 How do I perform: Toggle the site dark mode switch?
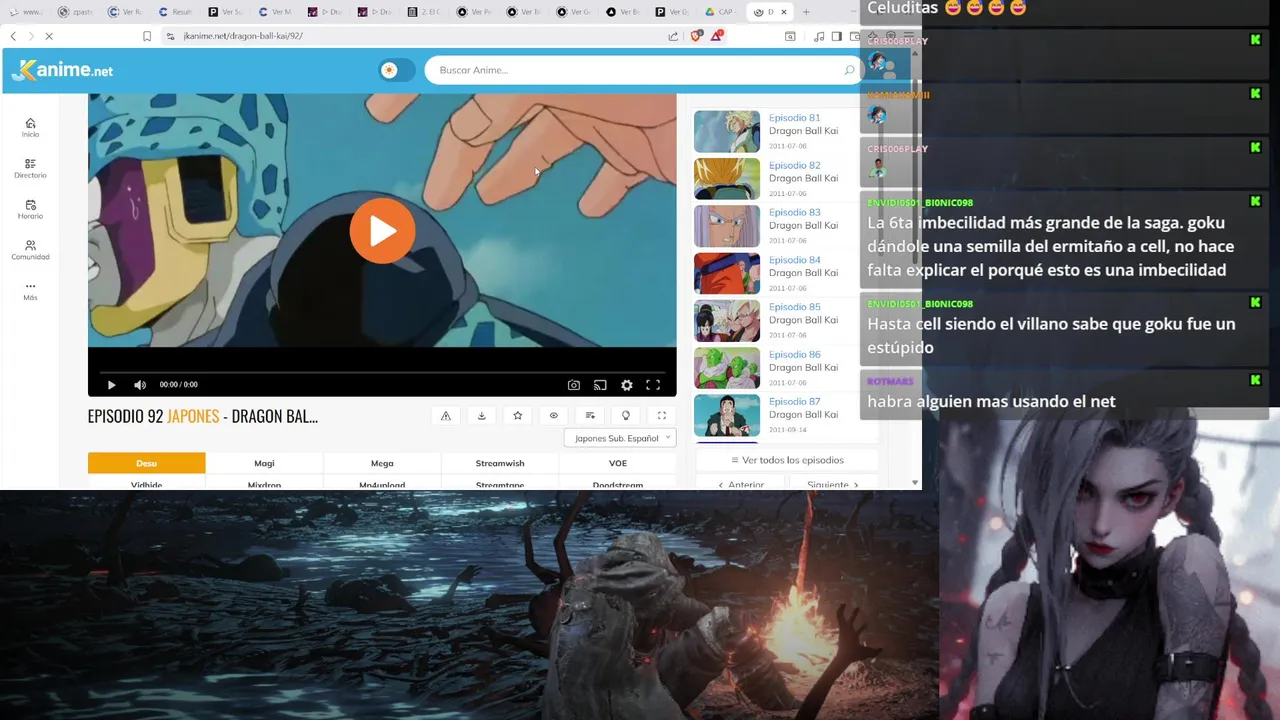click(x=397, y=70)
